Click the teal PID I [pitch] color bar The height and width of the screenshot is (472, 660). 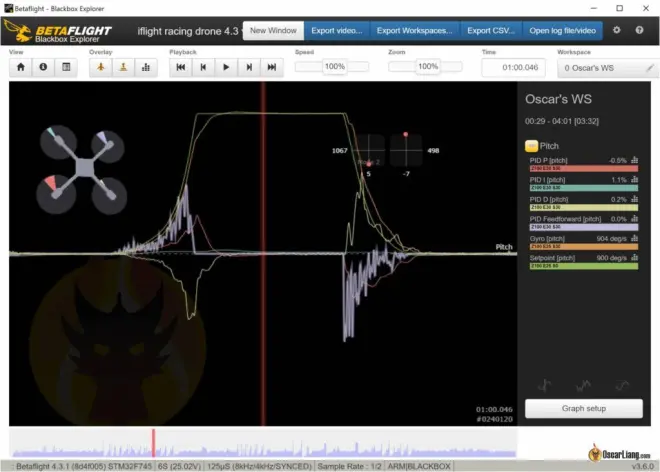coord(584,188)
